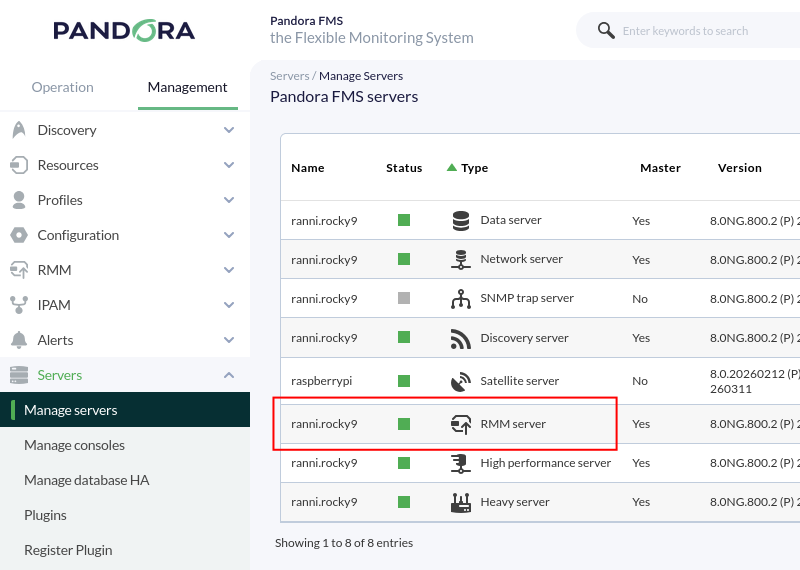This screenshot has width=800, height=570.
Task: Sort table by Name column
Action: (308, 168)
